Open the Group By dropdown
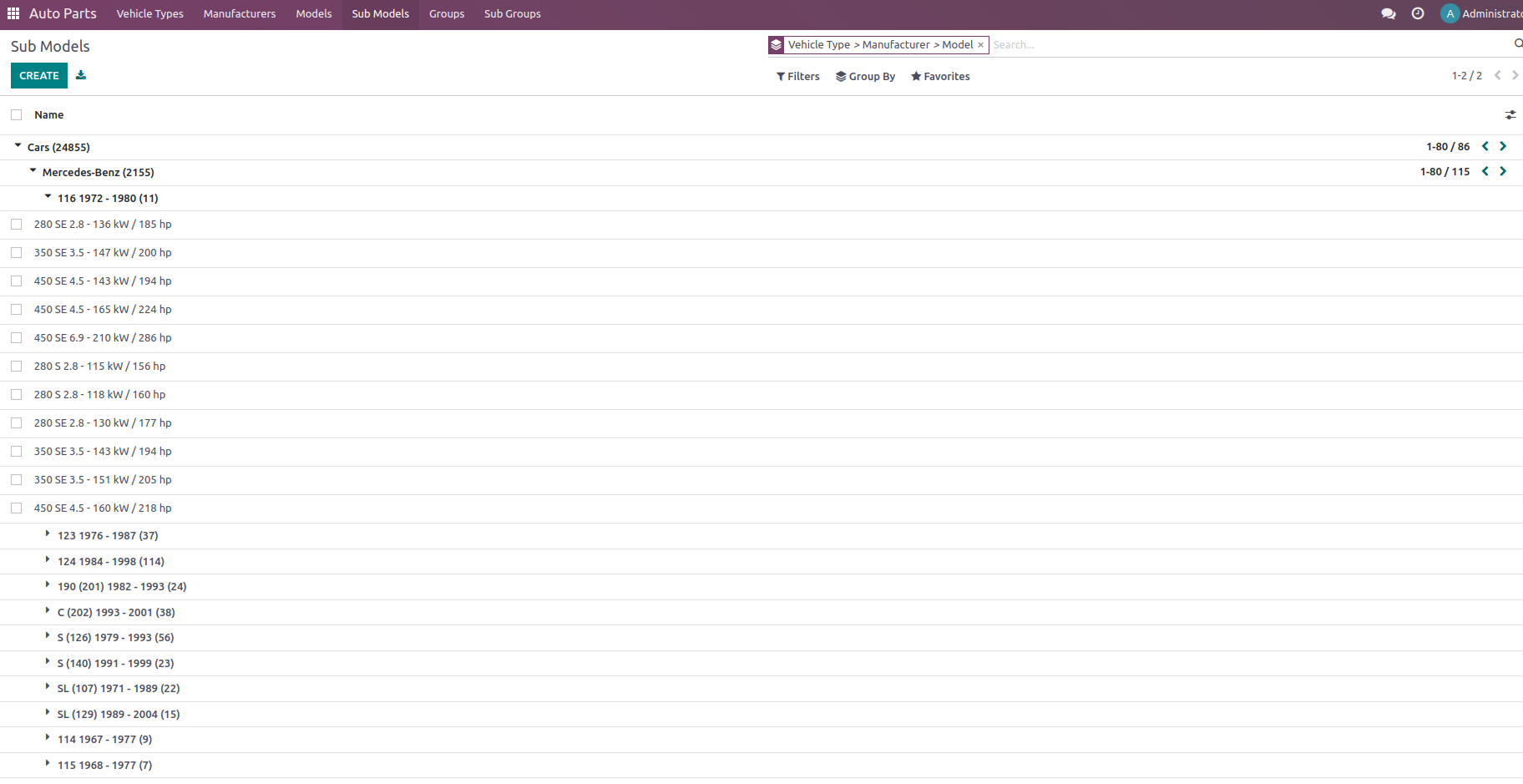The image size is (1523, 784). click(865, 77)
